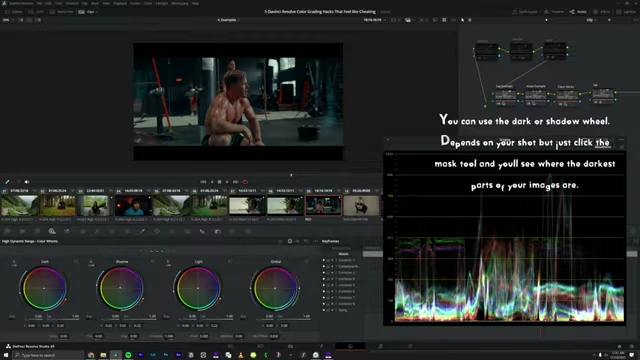Expand the Sizing keyframe row

336,310
